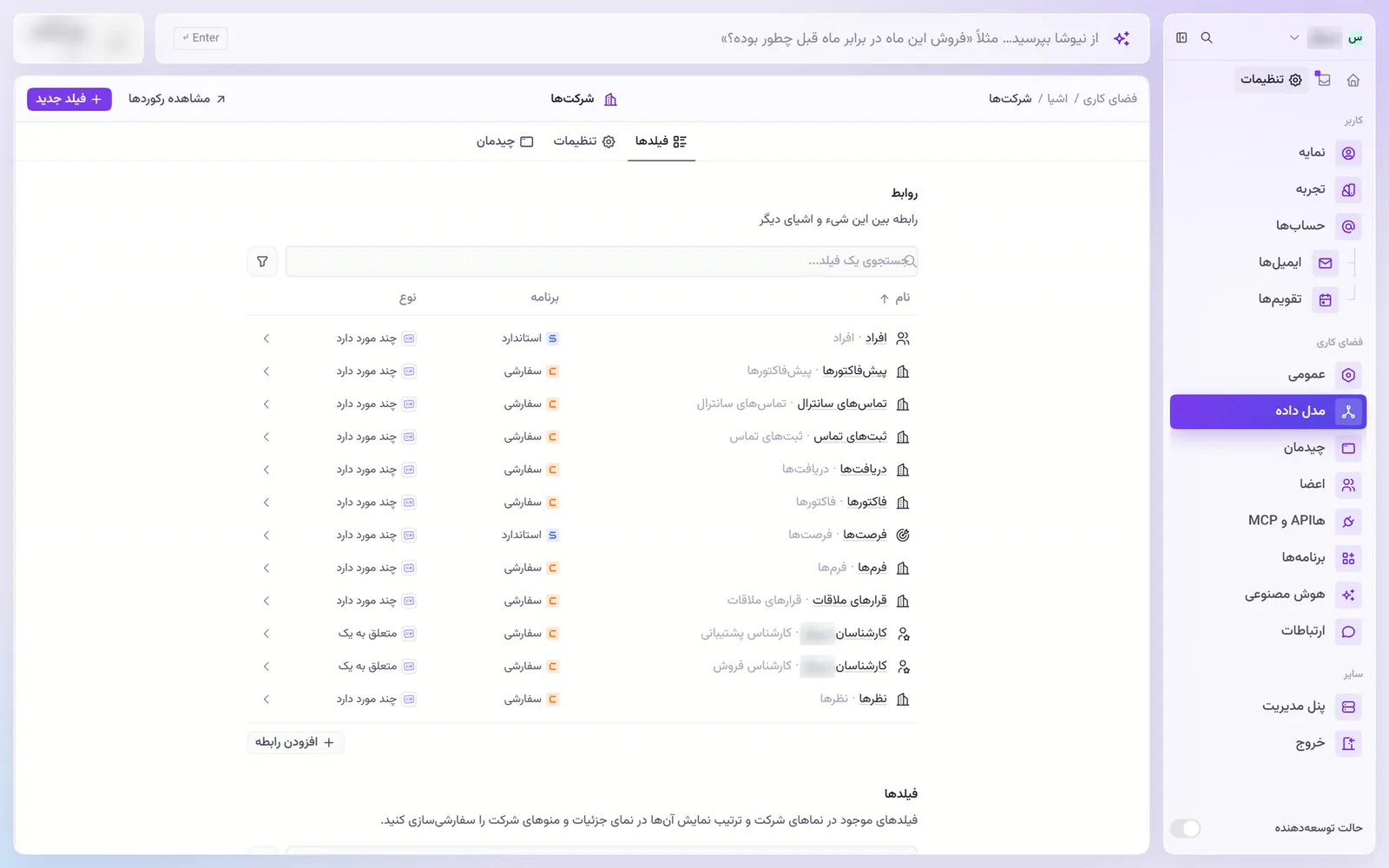Go to the home icon in sidebar
The width and height of the screenshot is (1389, 868).
tap(1353, 80)
